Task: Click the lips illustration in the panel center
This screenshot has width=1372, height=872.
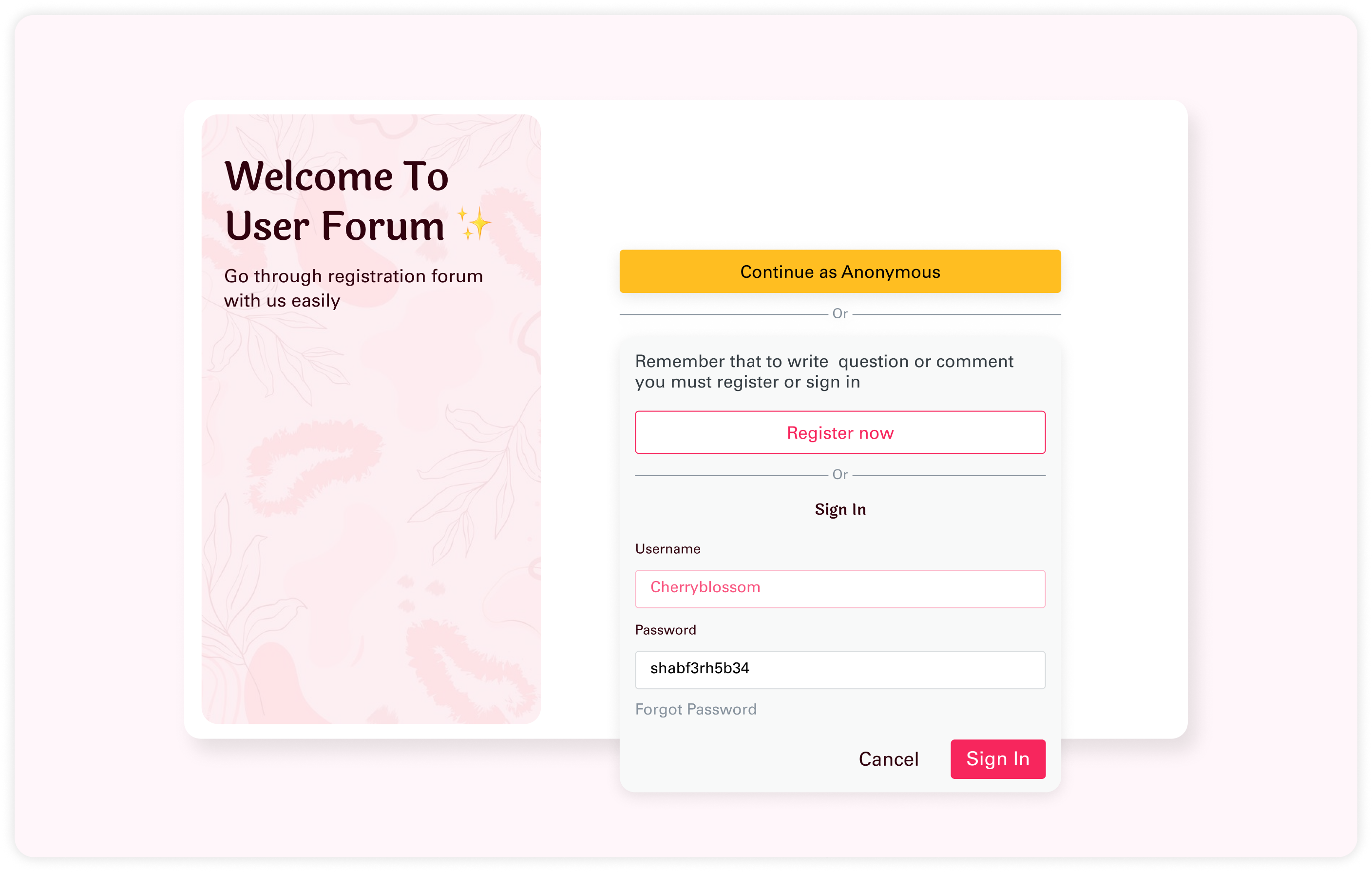Action: [315, 465]
